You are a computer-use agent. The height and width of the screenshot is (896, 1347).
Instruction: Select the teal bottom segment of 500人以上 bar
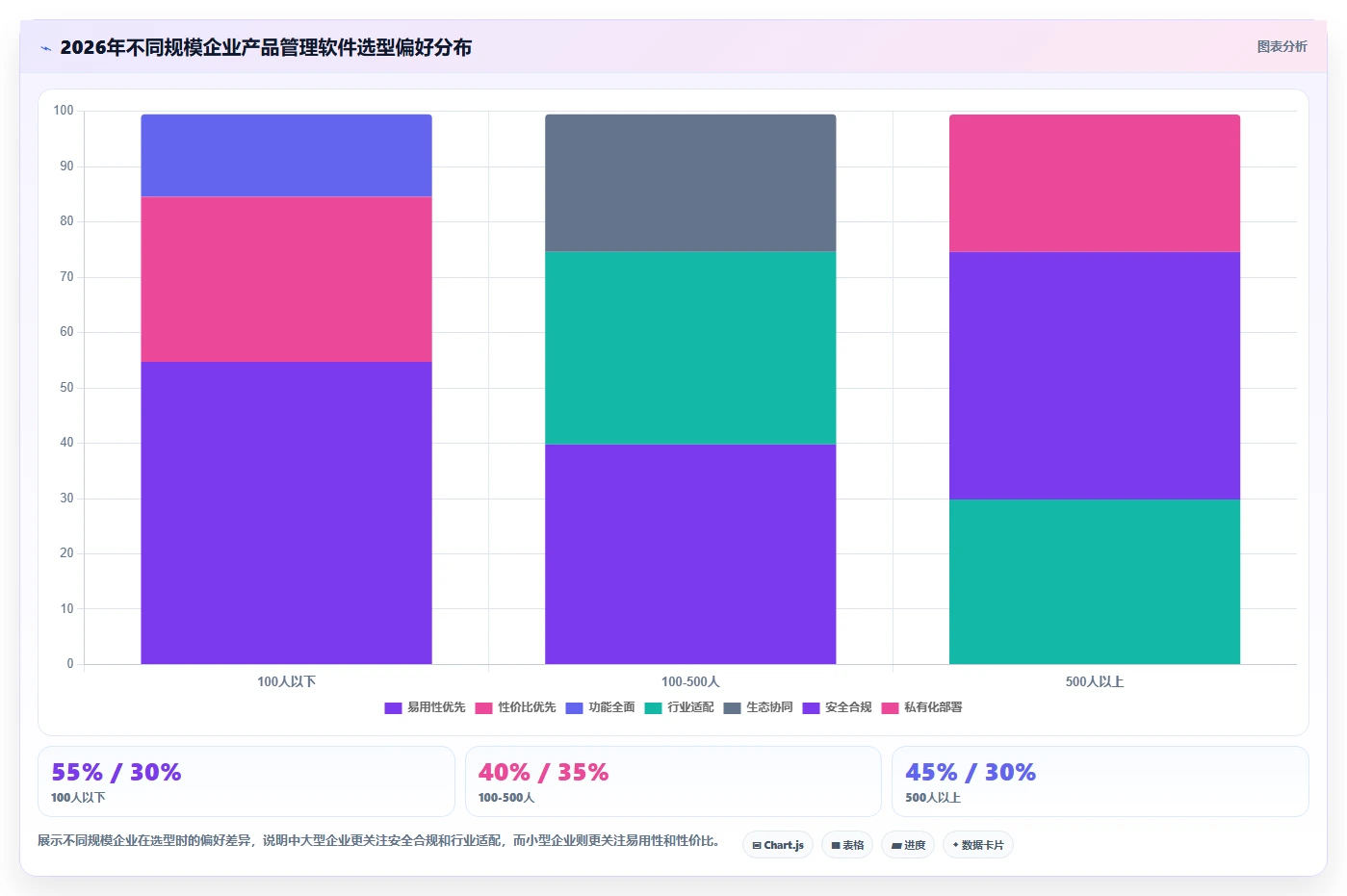tap(1095, 581)
